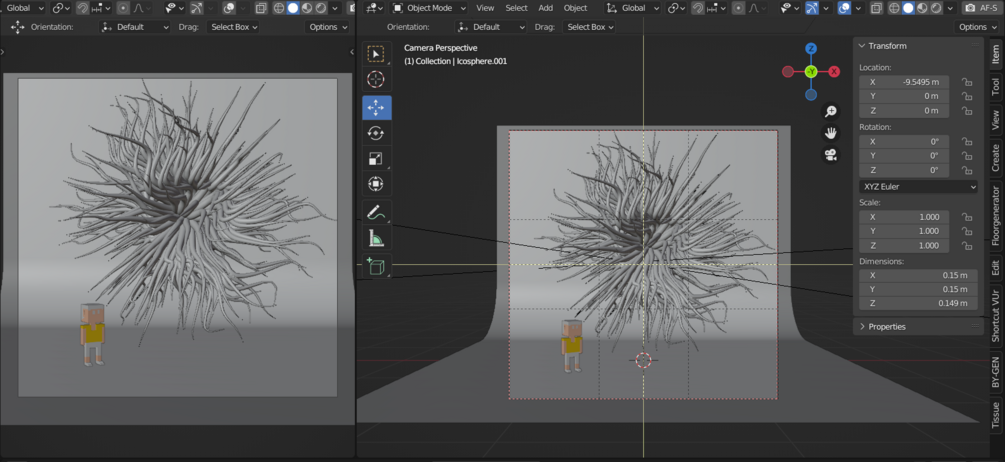Image resolution: width=1005 pixels, height=462 pixels.
Task: Lock the Location X value
Action: point(966,82)
